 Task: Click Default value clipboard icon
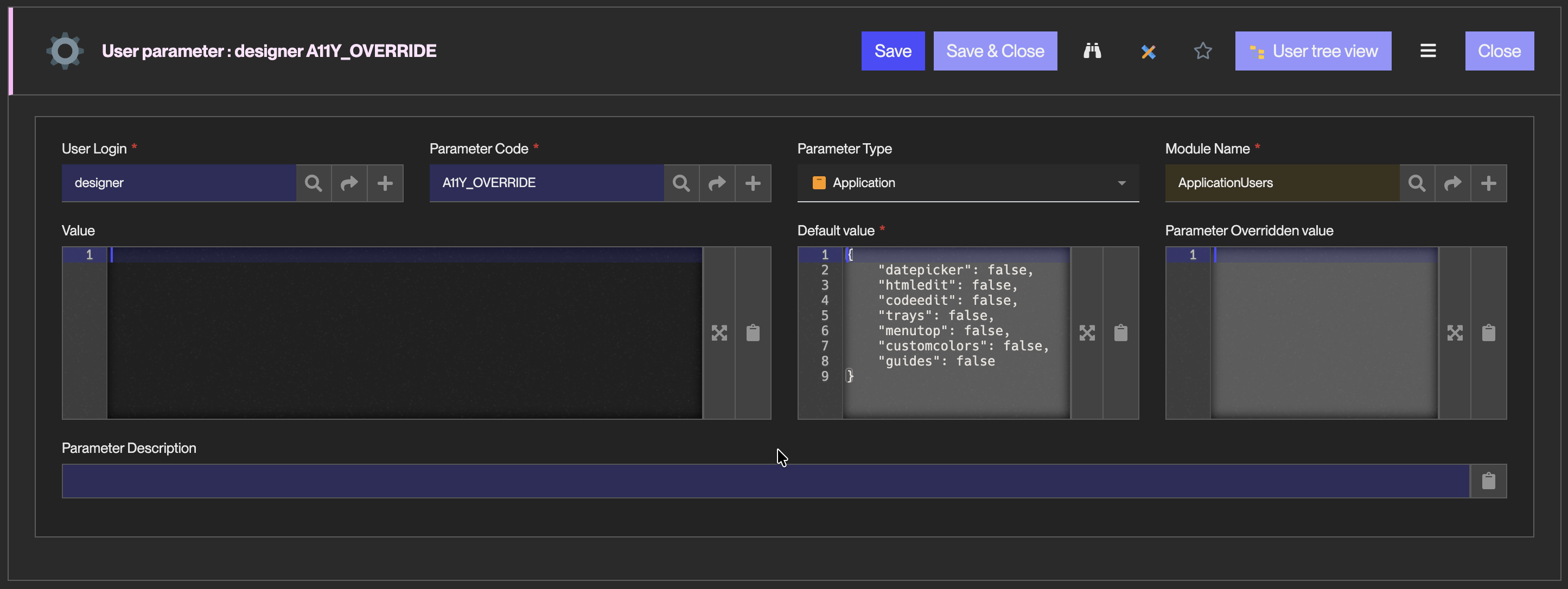coord(1120,333)
